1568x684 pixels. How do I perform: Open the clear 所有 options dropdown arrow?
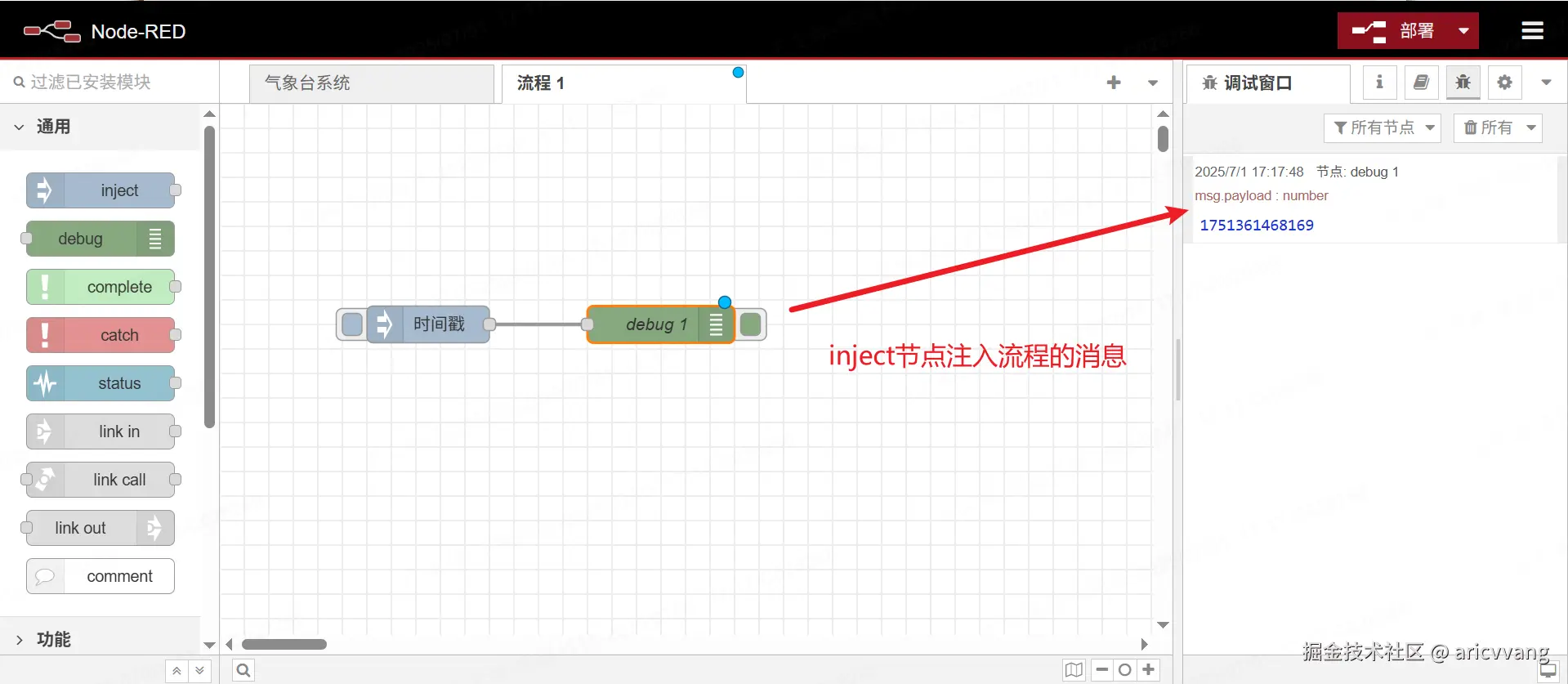(1531, 127)
